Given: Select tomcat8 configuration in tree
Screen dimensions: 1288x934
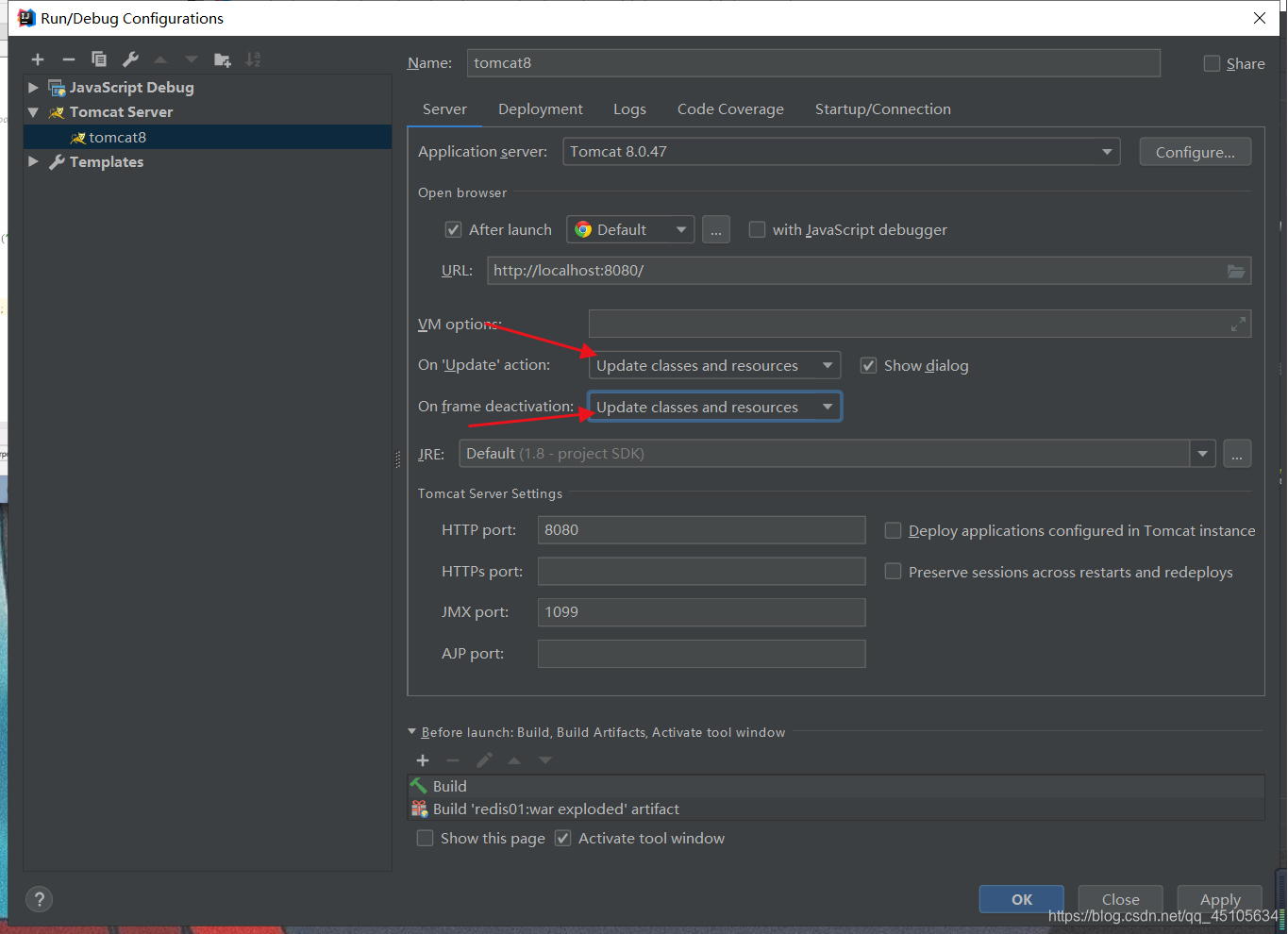Looking at the screenshot, I should tap(208, 137).
